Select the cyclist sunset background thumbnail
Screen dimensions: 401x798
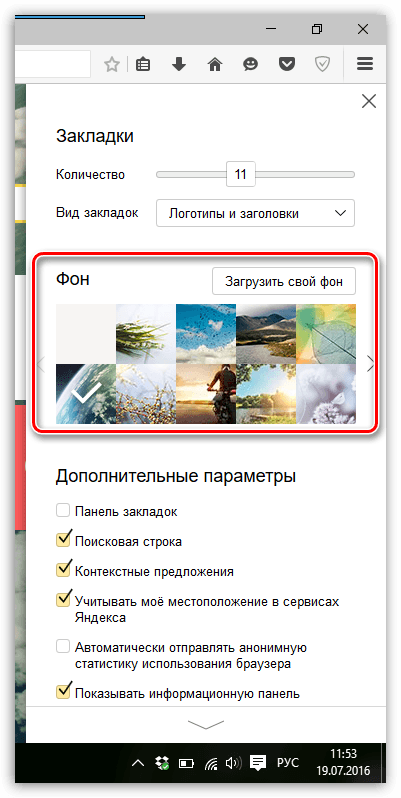pos(206,393)
